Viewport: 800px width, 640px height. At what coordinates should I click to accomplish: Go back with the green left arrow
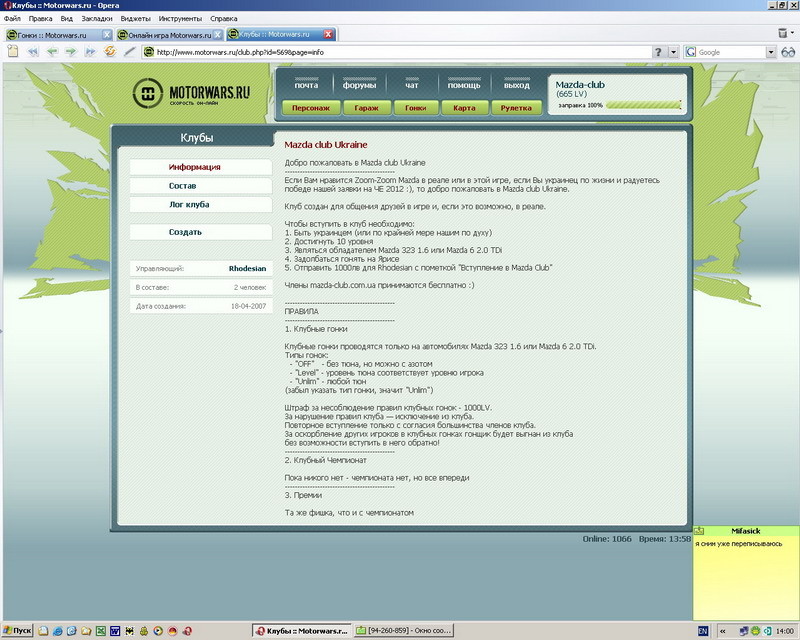pyautogui.click(x=52, y=52)
